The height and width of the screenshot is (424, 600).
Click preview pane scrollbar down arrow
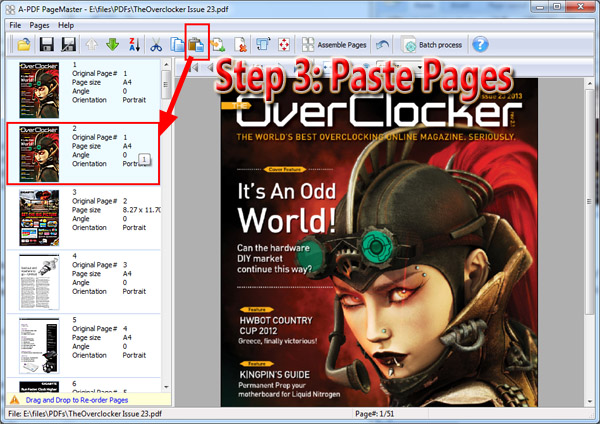[x=590, y=401]
